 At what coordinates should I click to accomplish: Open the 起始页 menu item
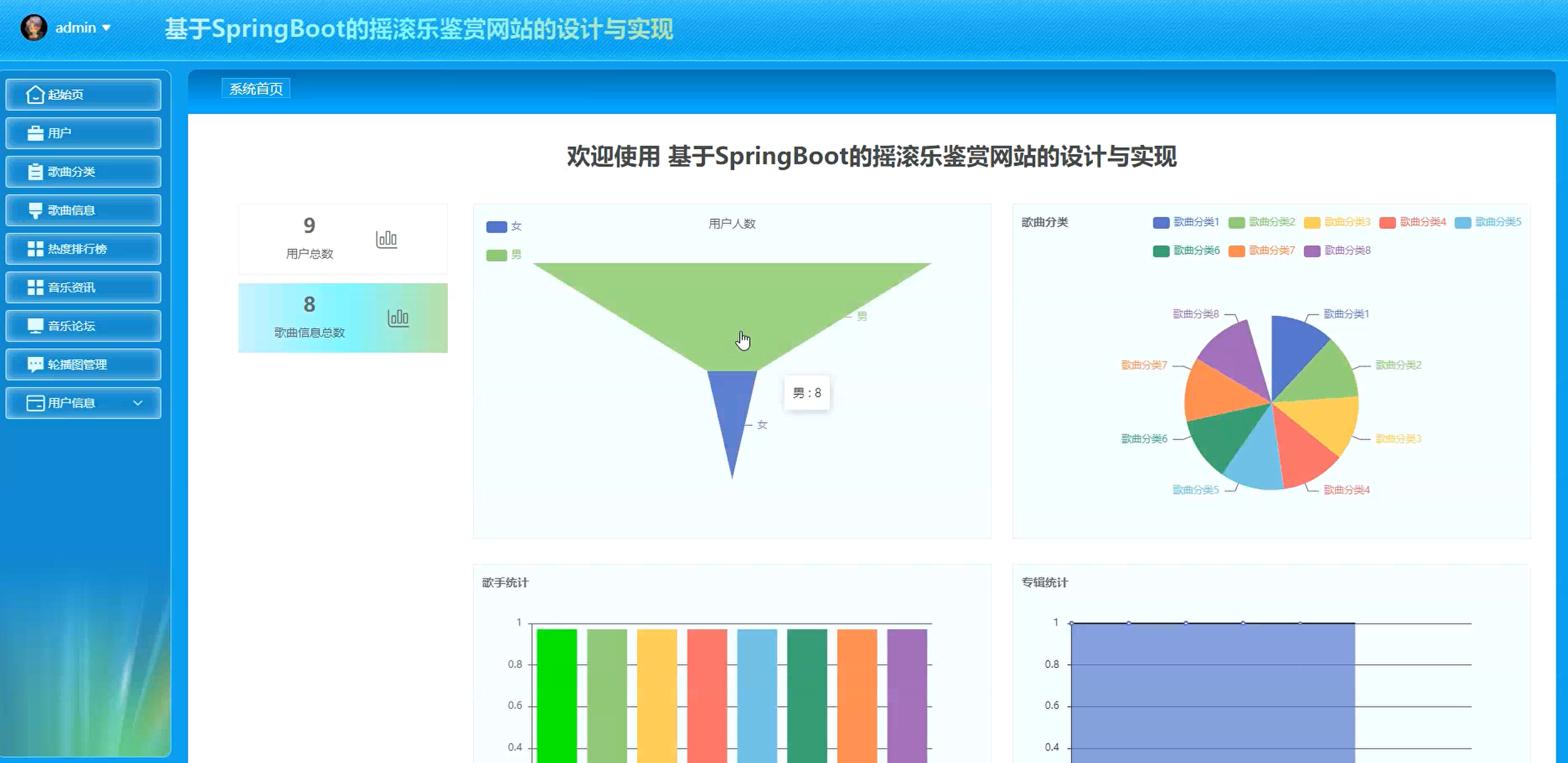coord(84,94)
